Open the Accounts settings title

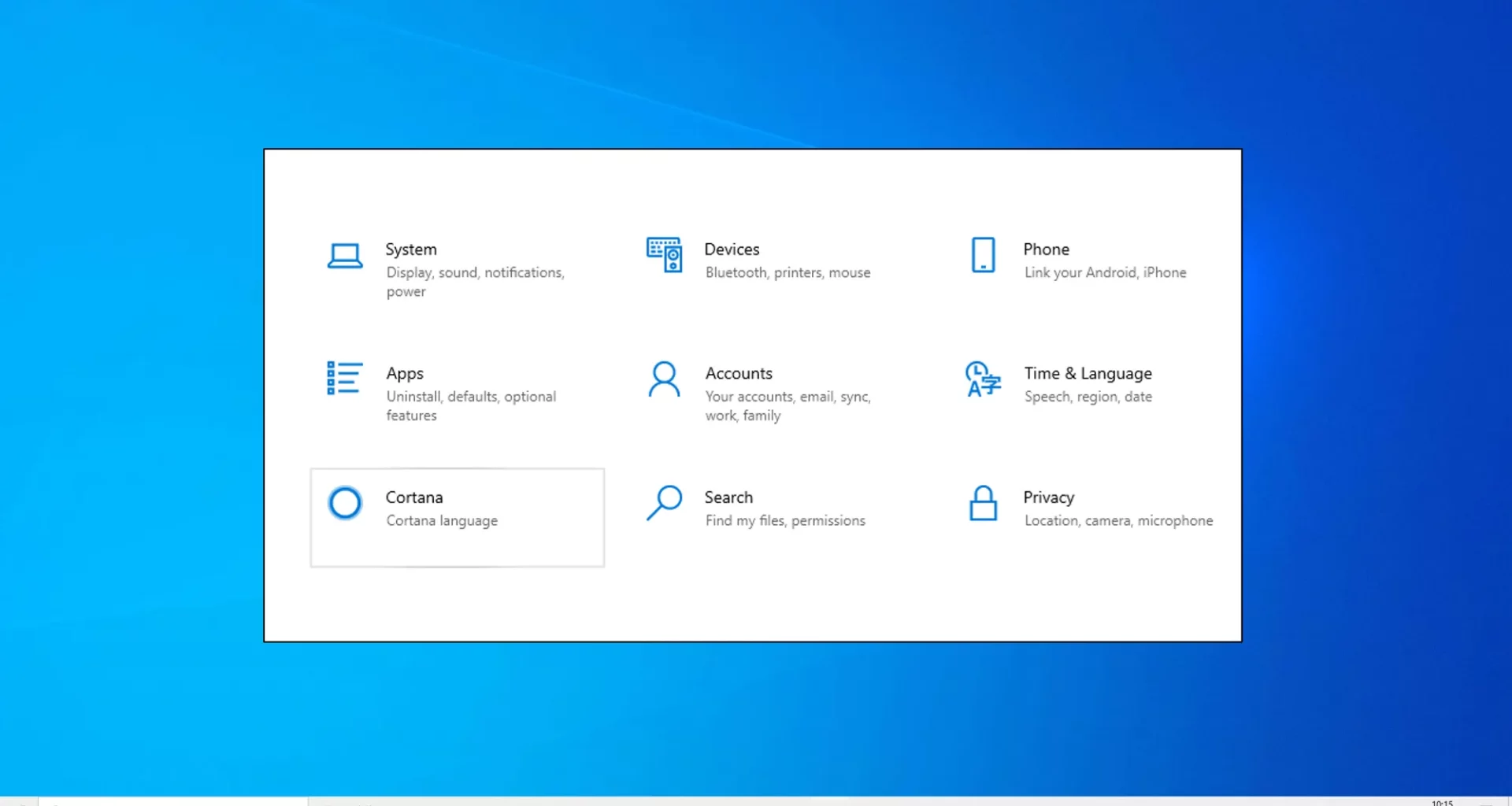click(x=739, y=374)
